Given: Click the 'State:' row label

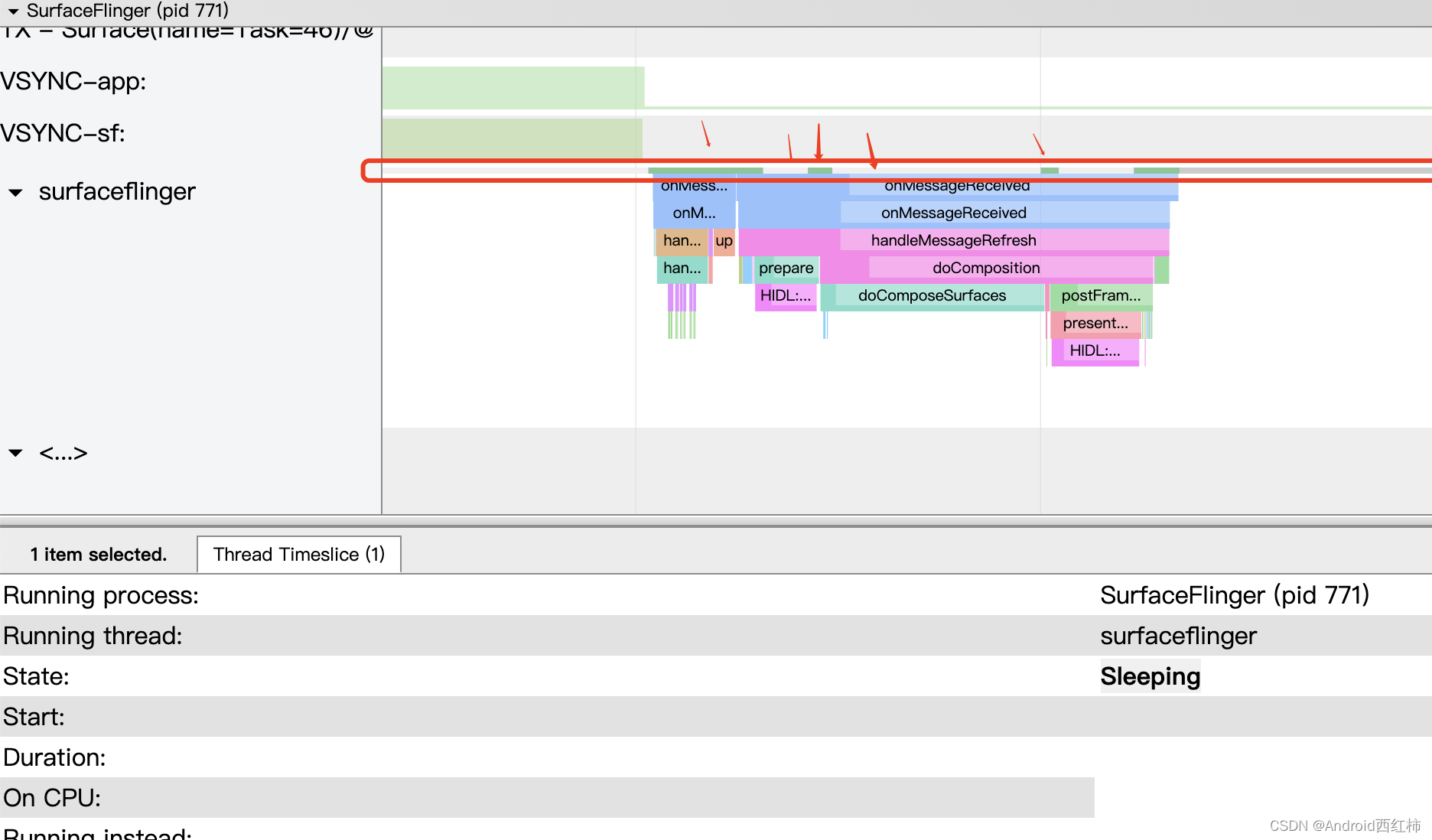Looking at the screenshot, I should pos(36,676).
